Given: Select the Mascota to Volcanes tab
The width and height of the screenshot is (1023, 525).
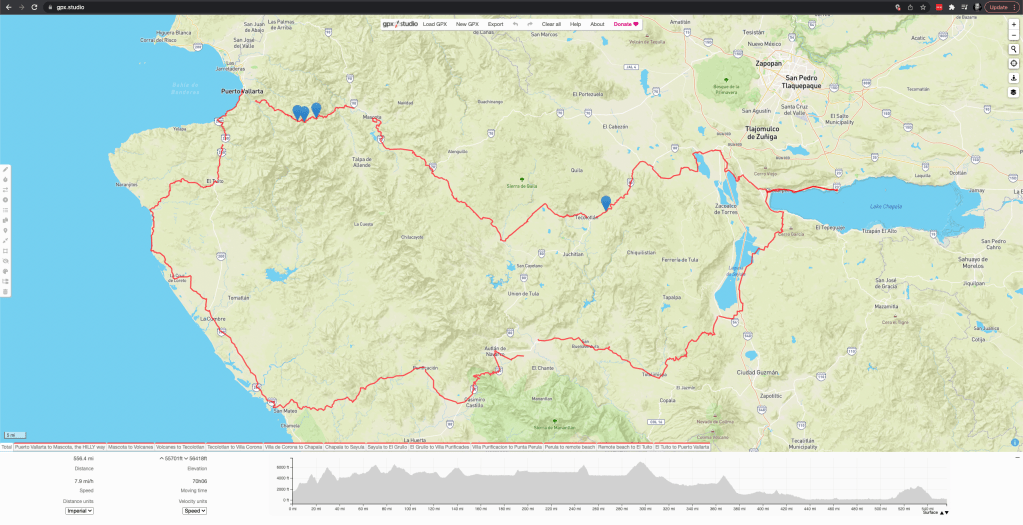Looking at the screenshot, I should tap(130, 447).
